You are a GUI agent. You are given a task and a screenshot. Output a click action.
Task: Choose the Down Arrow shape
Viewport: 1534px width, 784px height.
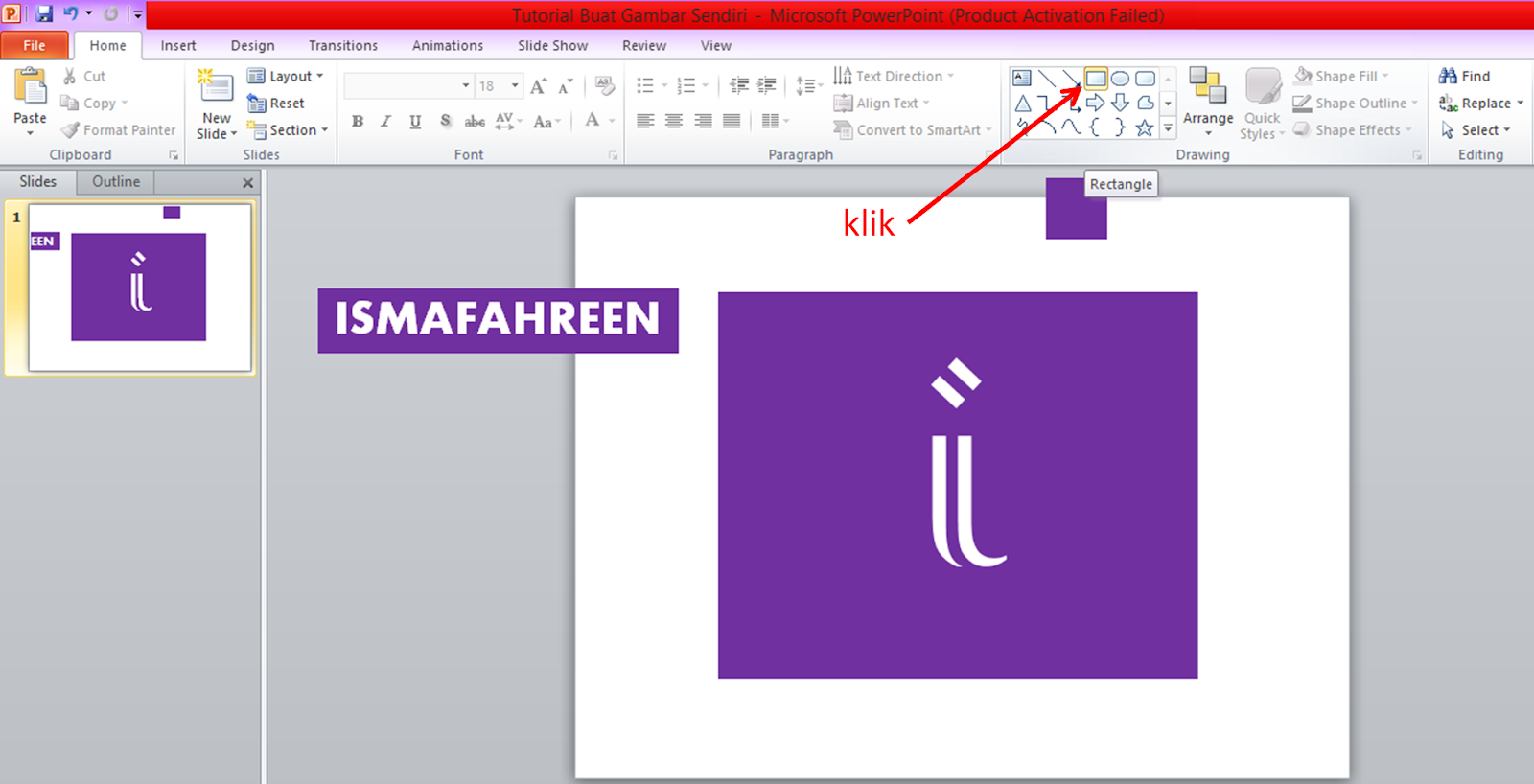(1120, 104)
